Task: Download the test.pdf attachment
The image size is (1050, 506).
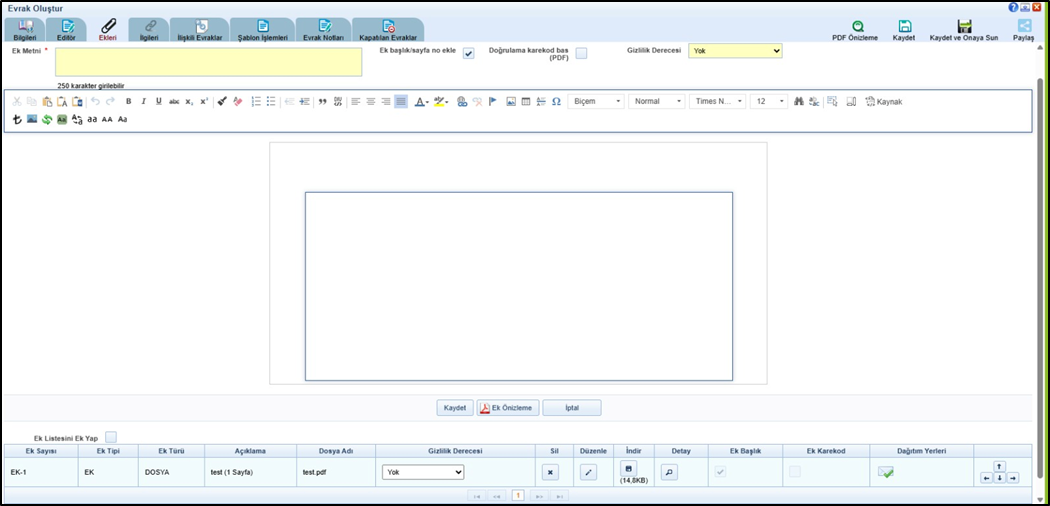Action: (628, 469)
